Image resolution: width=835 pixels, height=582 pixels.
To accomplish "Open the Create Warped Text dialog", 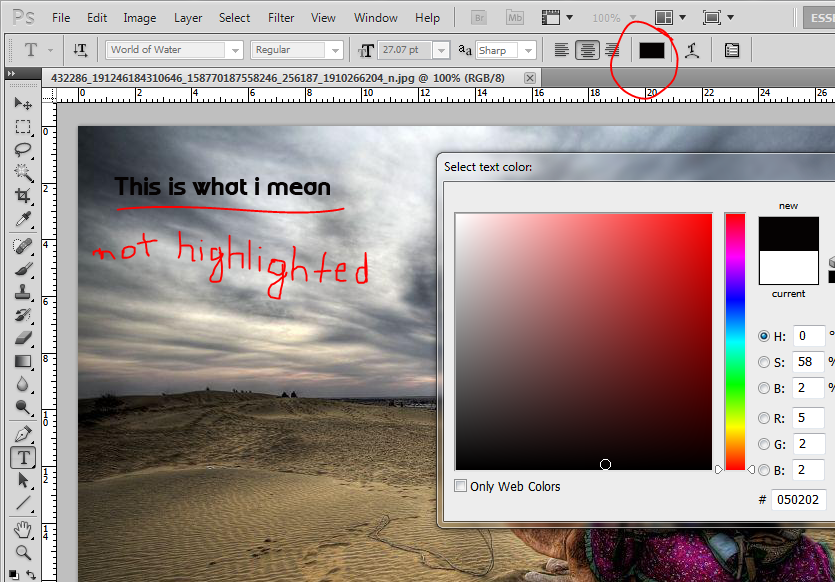I will pyautogui.click(x=691, y=50).
